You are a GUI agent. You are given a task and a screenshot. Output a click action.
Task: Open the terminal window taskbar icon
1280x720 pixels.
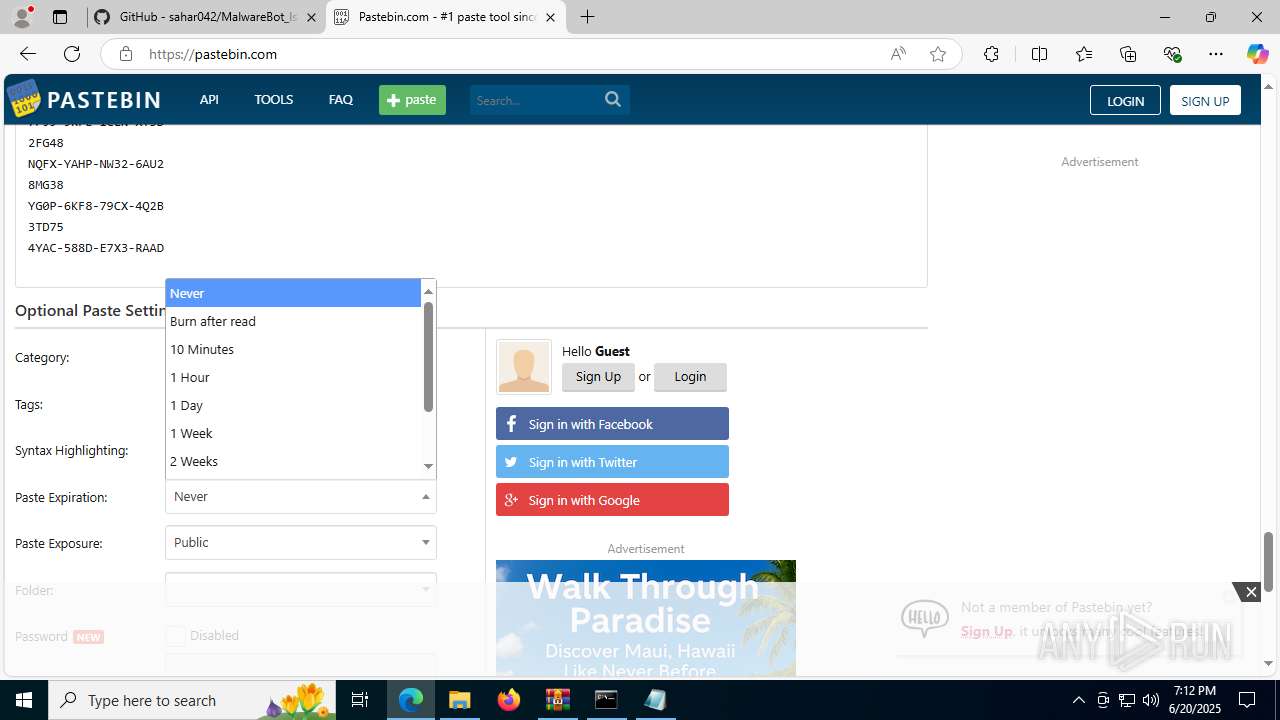pyautogui.click(x=606, y=700)
